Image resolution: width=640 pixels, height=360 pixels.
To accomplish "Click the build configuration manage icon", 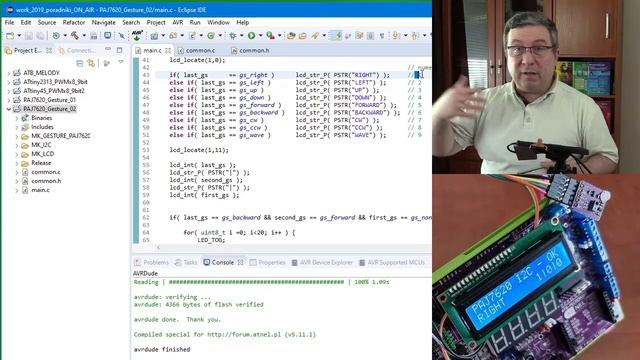I will tap(56, 36).
